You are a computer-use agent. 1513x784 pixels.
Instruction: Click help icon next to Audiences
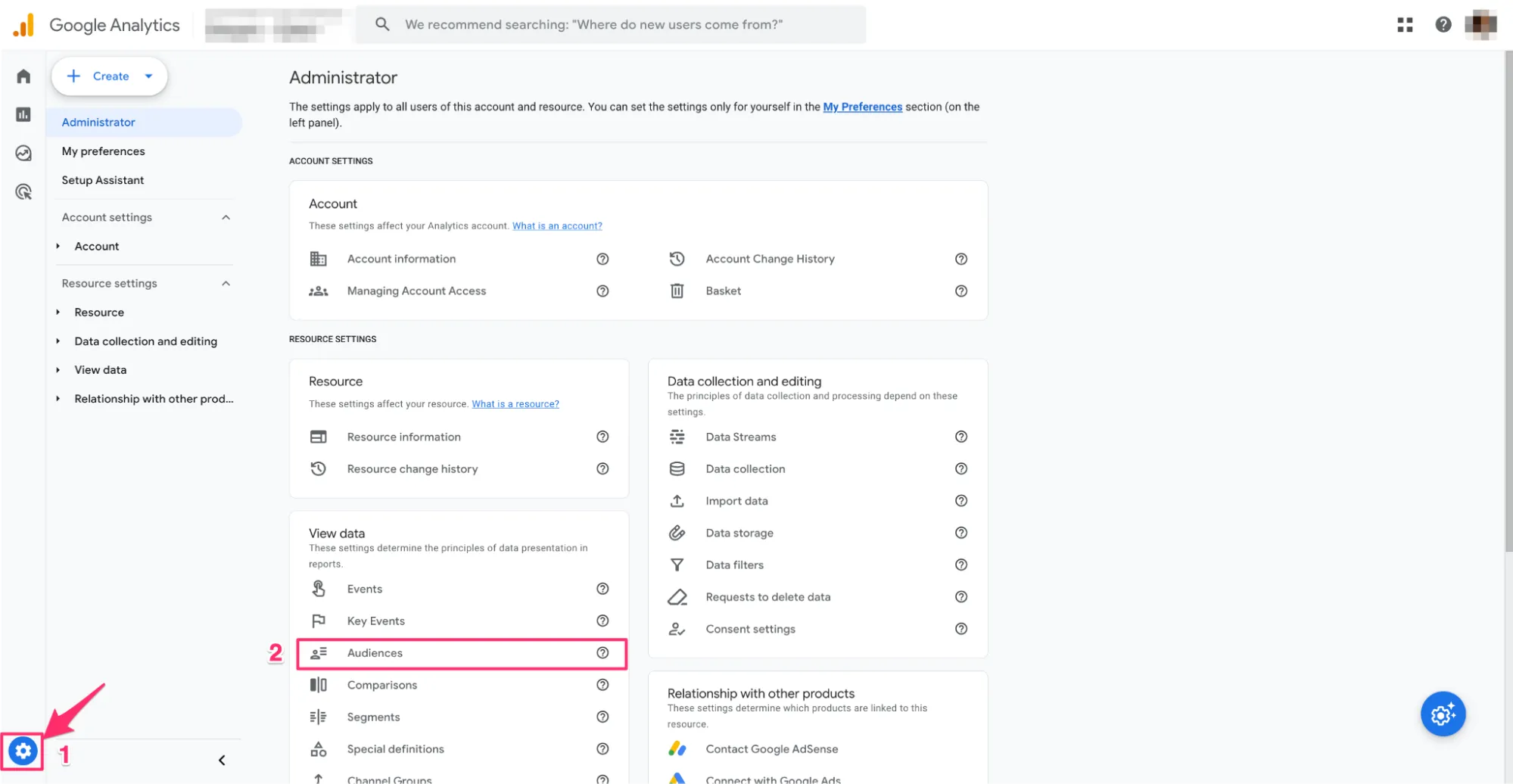click(602, 653)
